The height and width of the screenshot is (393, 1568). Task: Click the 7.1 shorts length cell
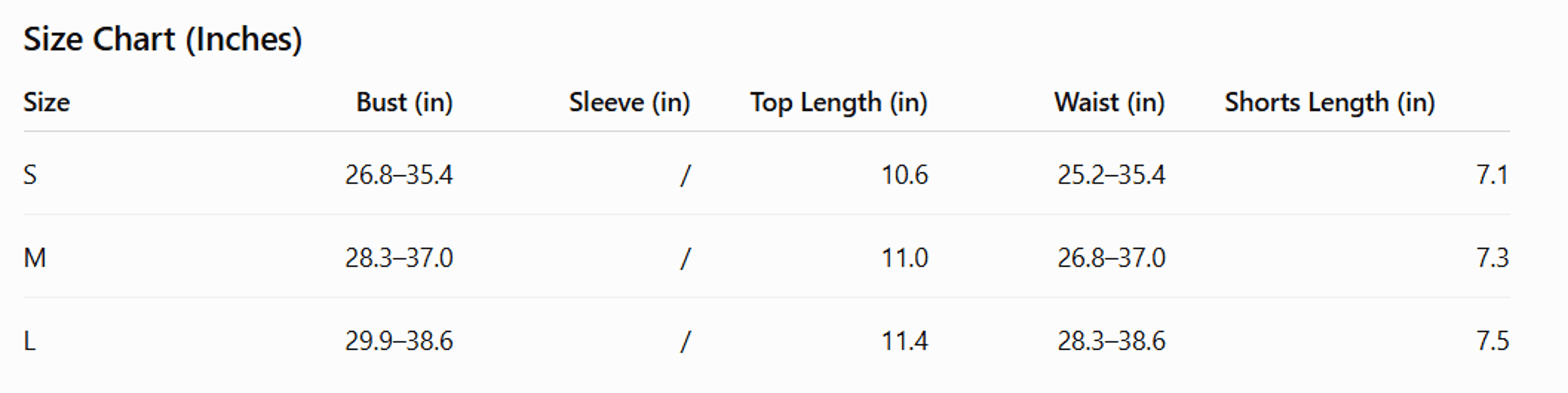(1492, 175)
